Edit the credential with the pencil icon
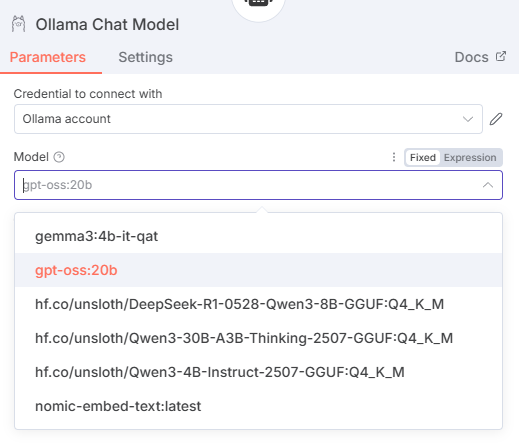The width and height of the screenshot is (519, 445). pyautogui.click(x=496, y=119)
